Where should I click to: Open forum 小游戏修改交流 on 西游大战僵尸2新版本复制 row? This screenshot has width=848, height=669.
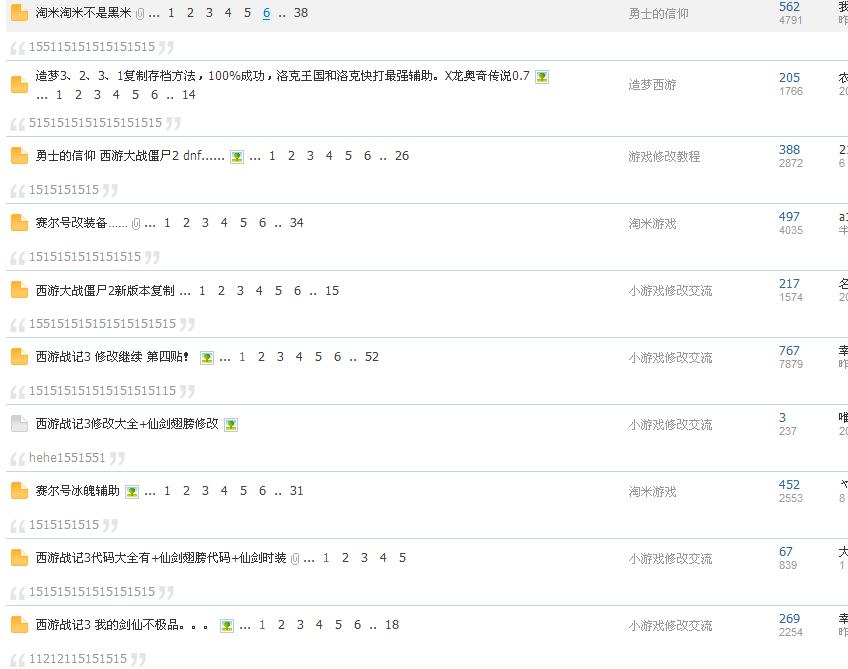670,291
